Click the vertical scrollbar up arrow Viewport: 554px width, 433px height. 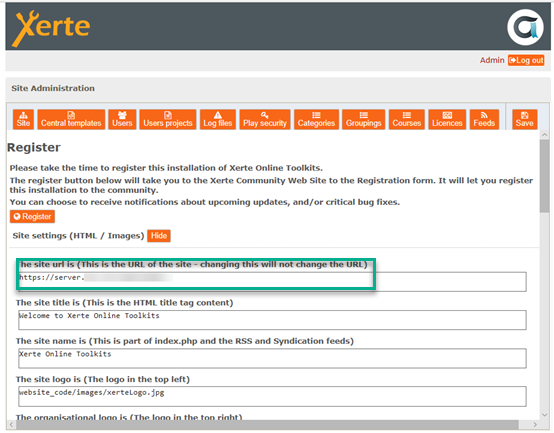pos(544,135)
